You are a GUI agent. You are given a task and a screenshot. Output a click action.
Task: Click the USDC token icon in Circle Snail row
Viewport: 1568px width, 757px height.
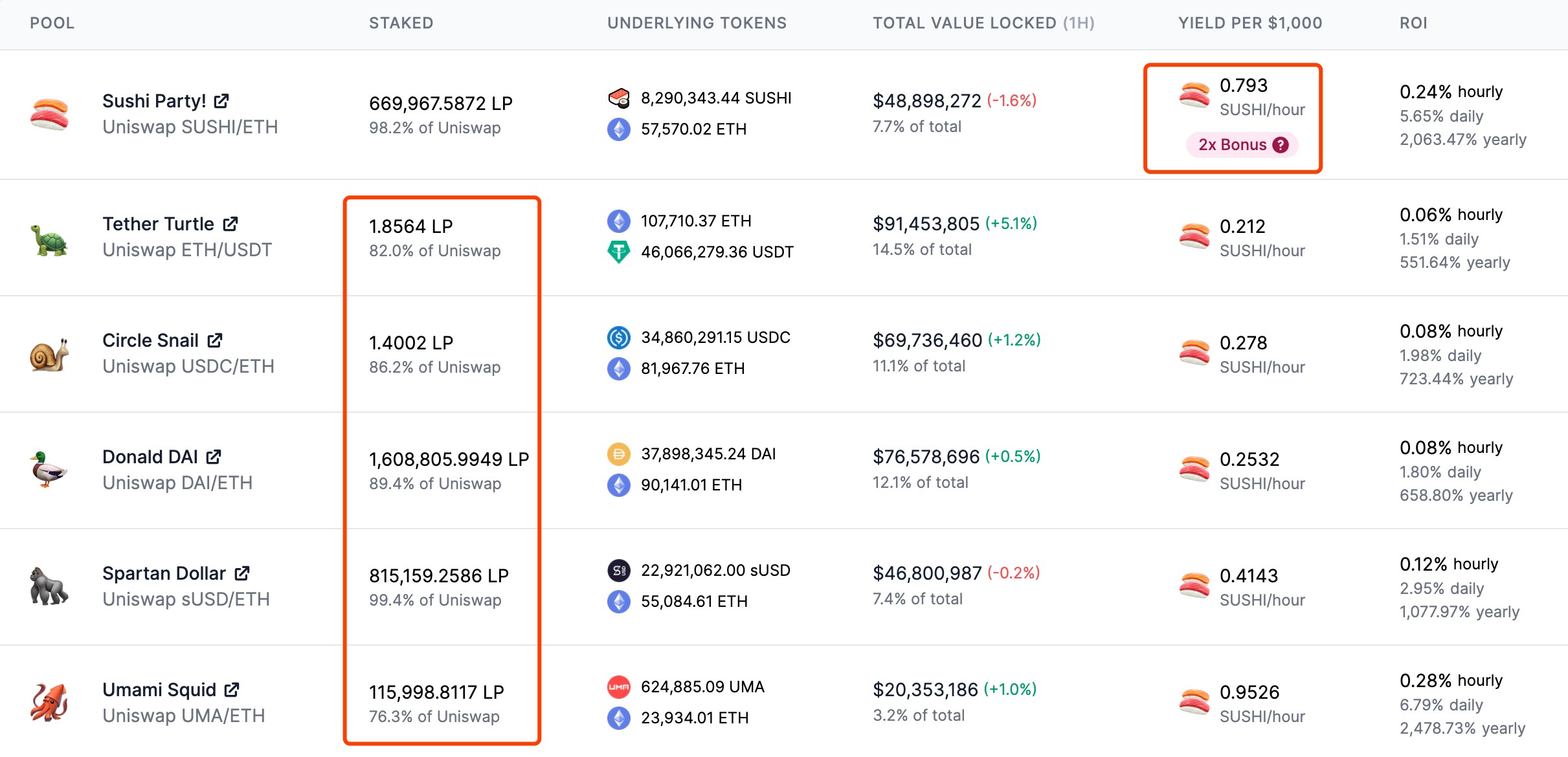pyautogui.click(x=620, y=337)
